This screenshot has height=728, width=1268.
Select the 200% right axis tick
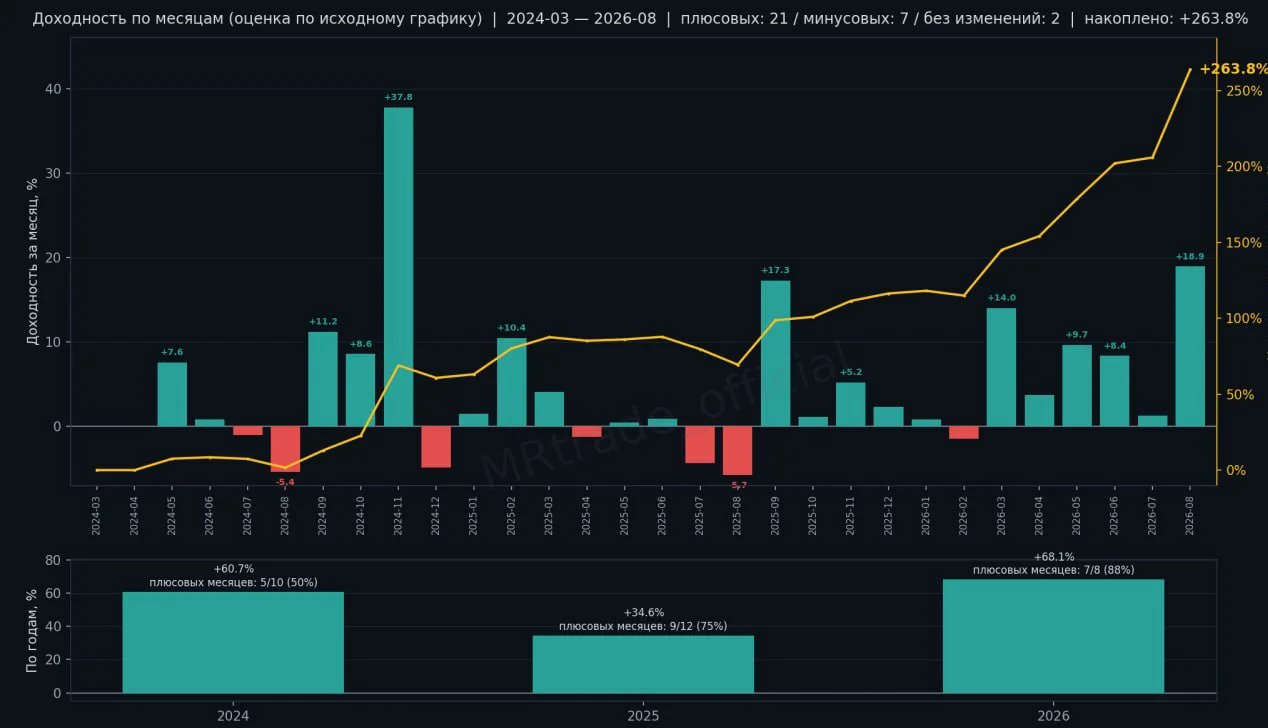[x=1244, y=167]
